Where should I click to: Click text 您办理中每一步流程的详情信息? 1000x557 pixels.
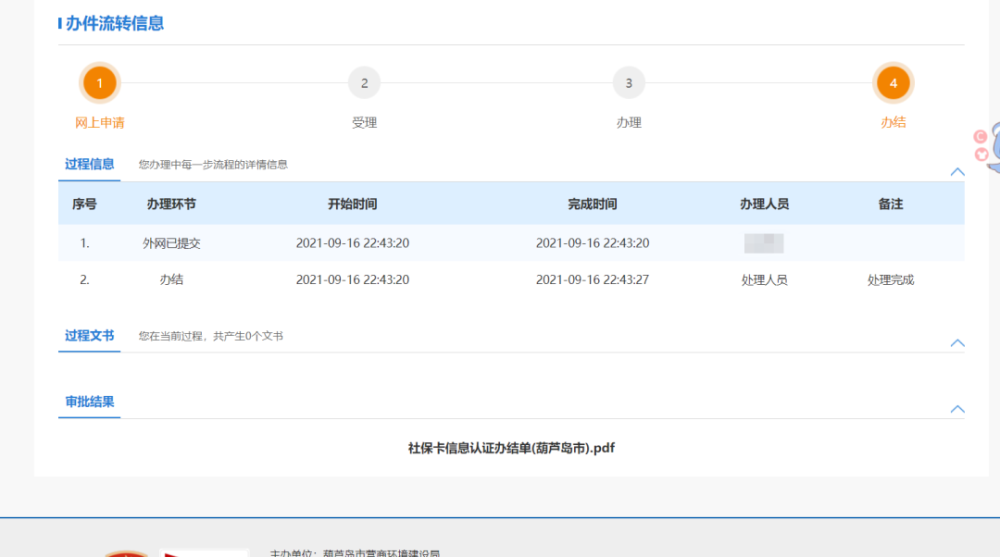pyautogui.click(x=213, y=165)
